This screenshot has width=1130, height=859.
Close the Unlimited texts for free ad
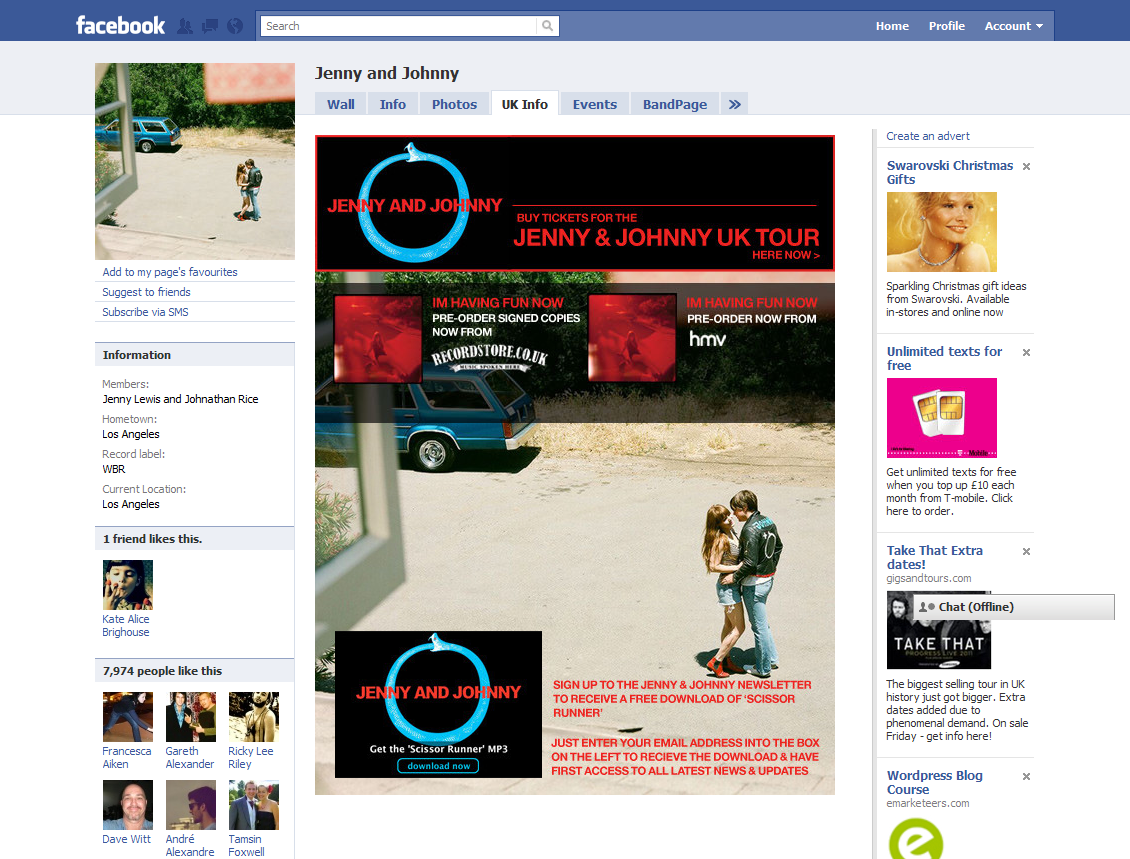pos(1026,352)
